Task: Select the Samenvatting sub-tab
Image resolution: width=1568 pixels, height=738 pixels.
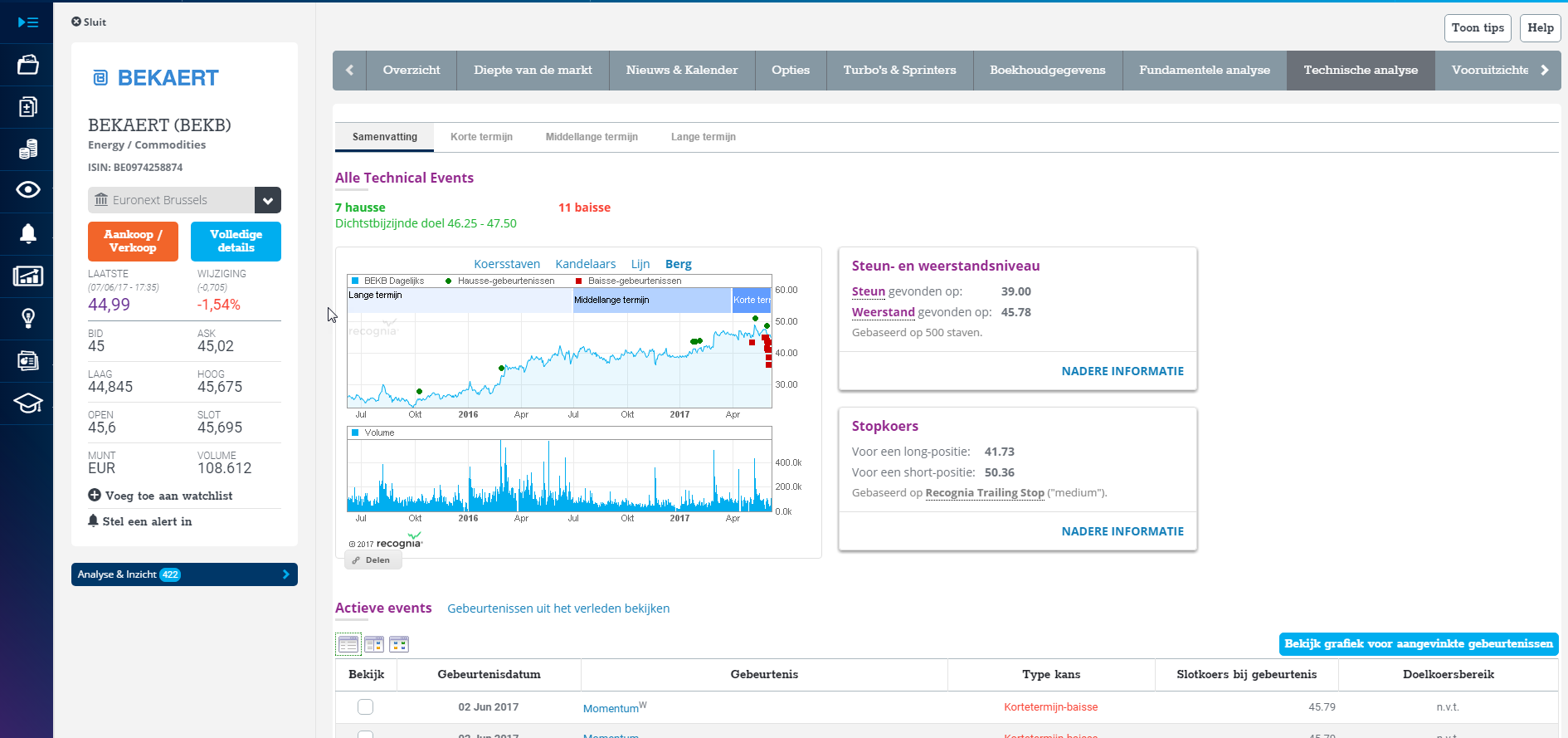Action: [385, 137]
